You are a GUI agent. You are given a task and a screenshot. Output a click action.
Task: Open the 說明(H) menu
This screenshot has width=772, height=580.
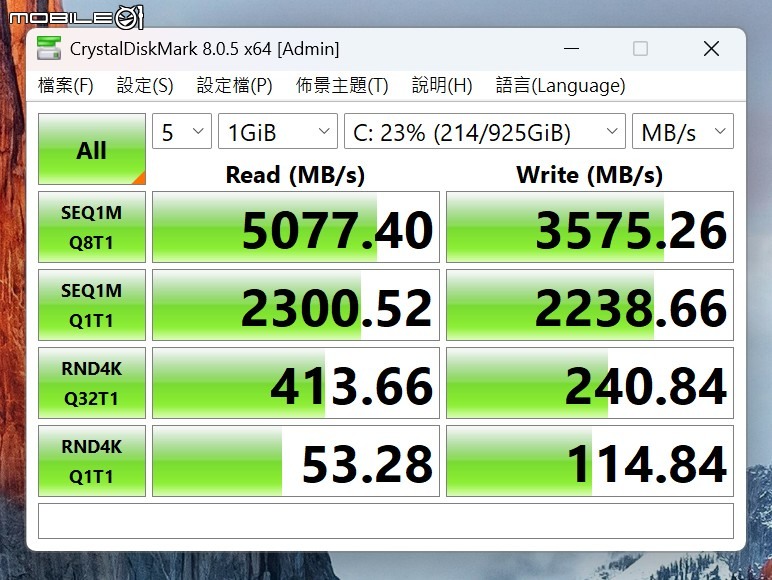tap(442, 86)
